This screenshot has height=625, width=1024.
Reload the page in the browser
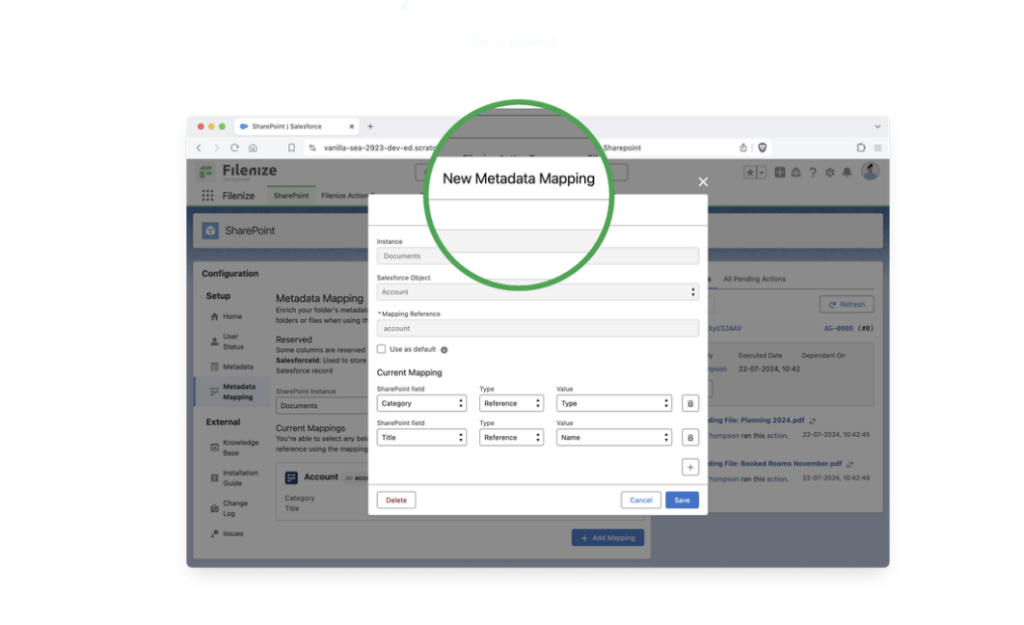[234, 148]
